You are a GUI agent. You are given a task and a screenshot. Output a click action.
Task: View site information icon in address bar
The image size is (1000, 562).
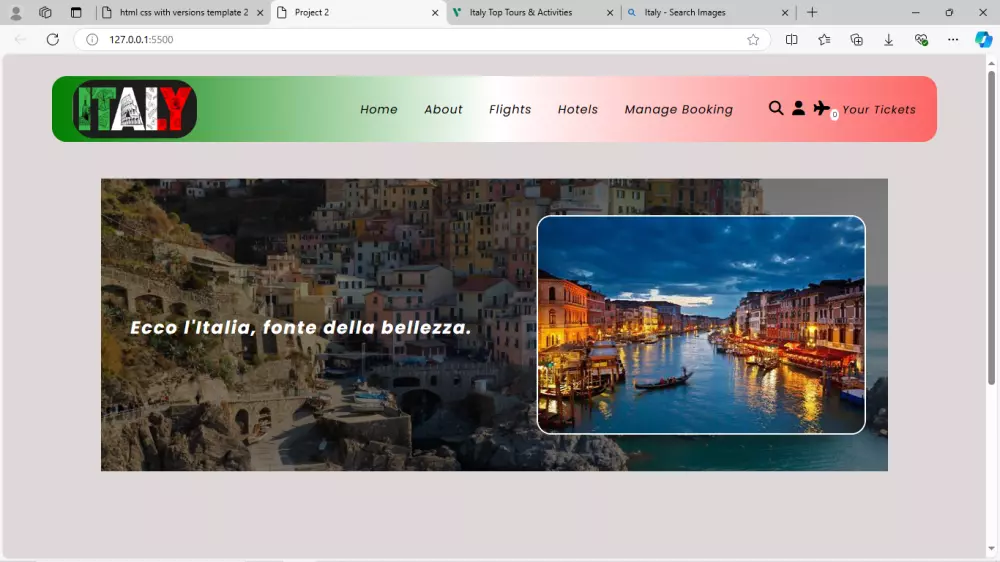(92, 40)
